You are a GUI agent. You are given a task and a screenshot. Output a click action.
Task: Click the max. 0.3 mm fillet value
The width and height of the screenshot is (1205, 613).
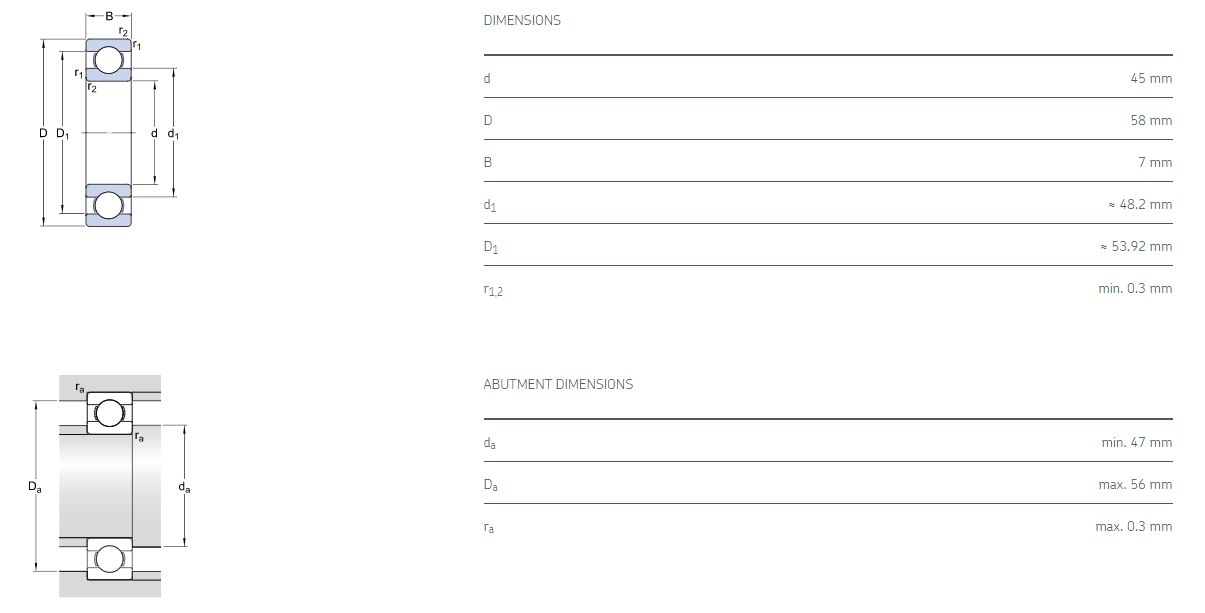tap(1133, 526)
